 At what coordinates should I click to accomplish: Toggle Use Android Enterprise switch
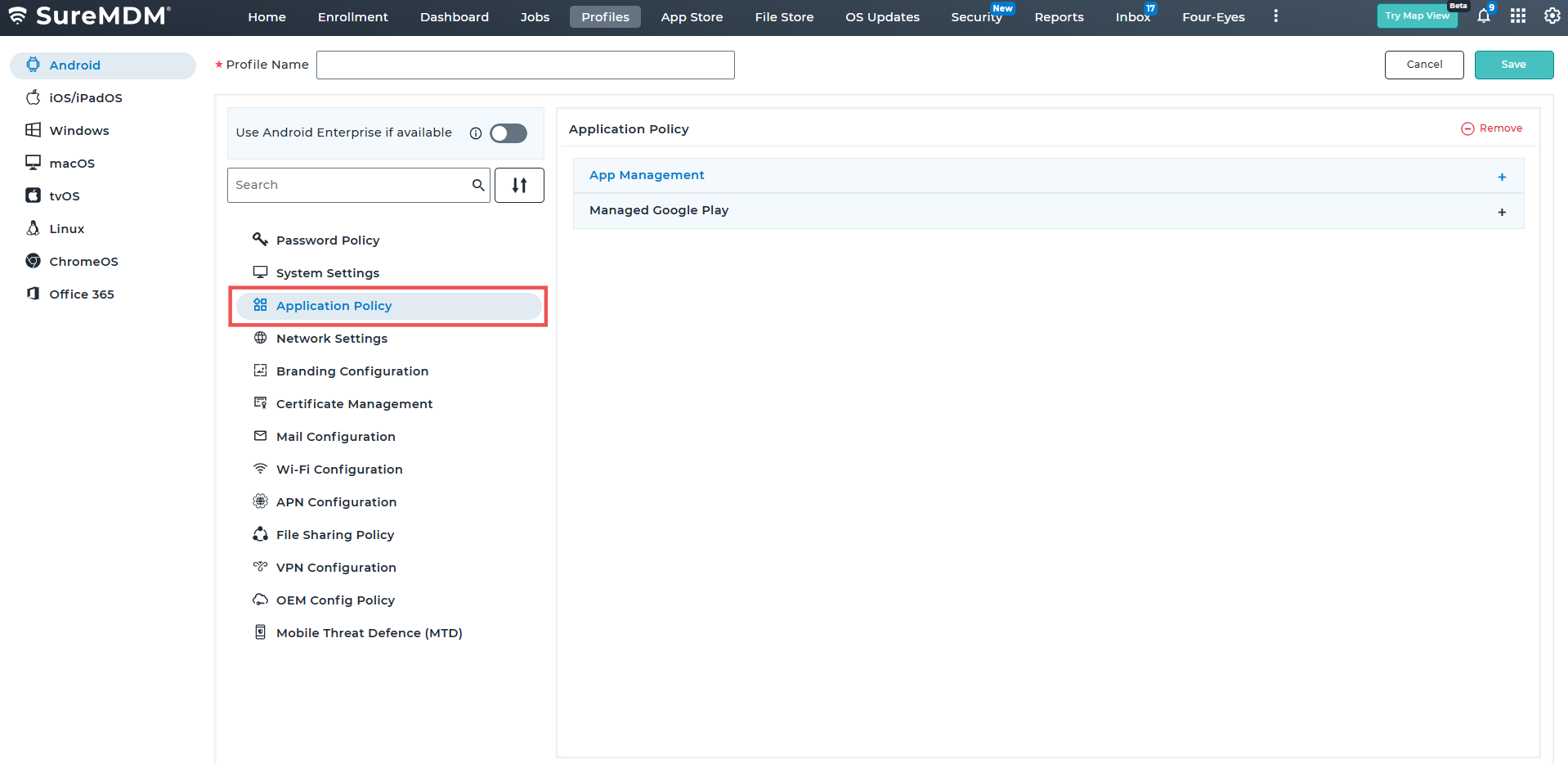click(508, 133)
